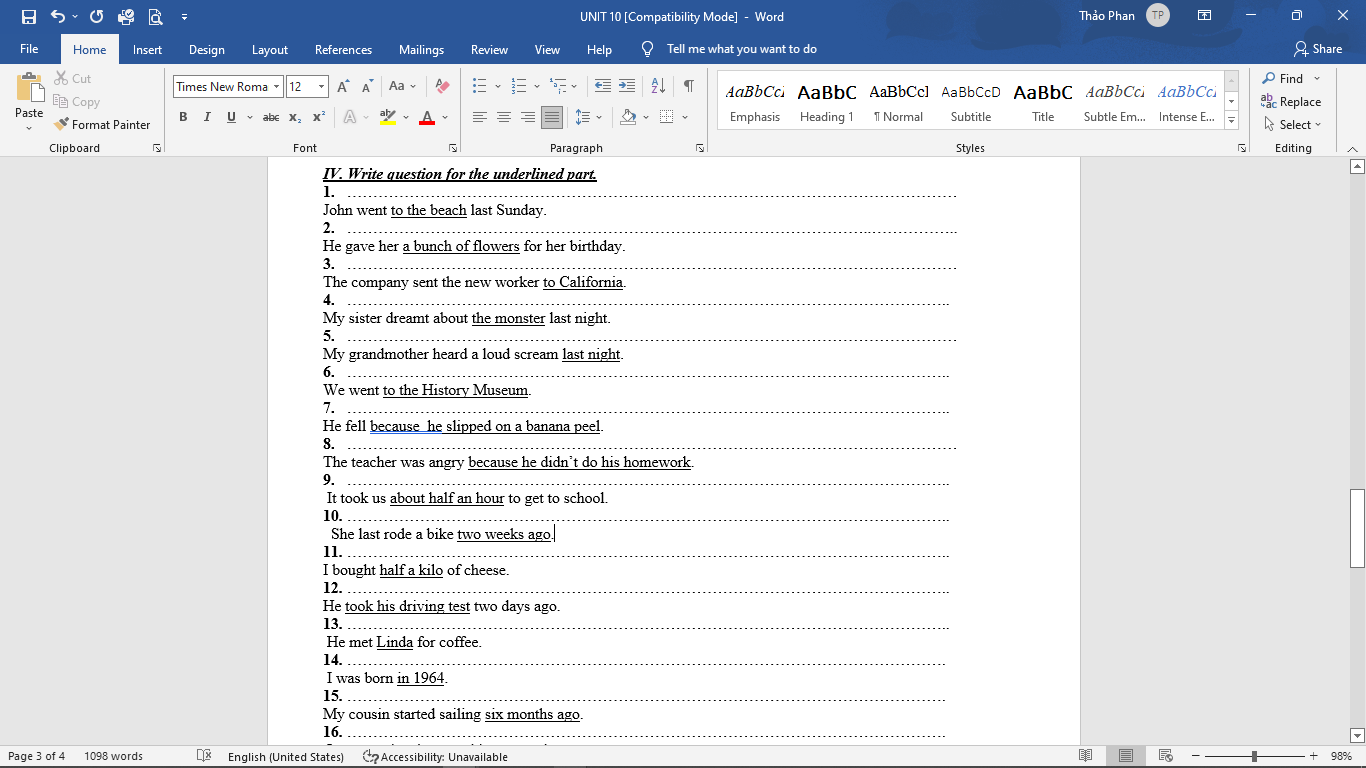The image size is (1366, 768).
Task: Click the Paste clipboard icon
Action: [x=29, y=89]
